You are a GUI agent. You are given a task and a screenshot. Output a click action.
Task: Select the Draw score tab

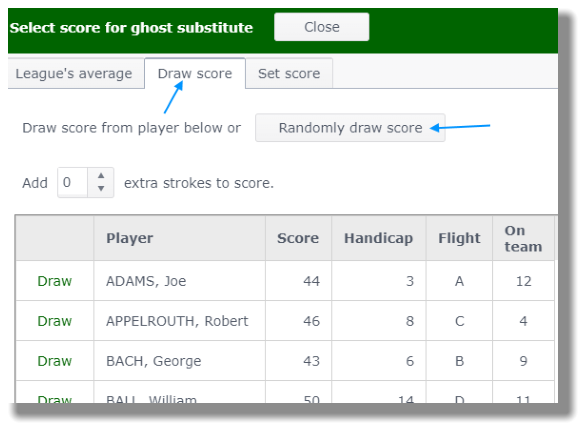[195, 74]
